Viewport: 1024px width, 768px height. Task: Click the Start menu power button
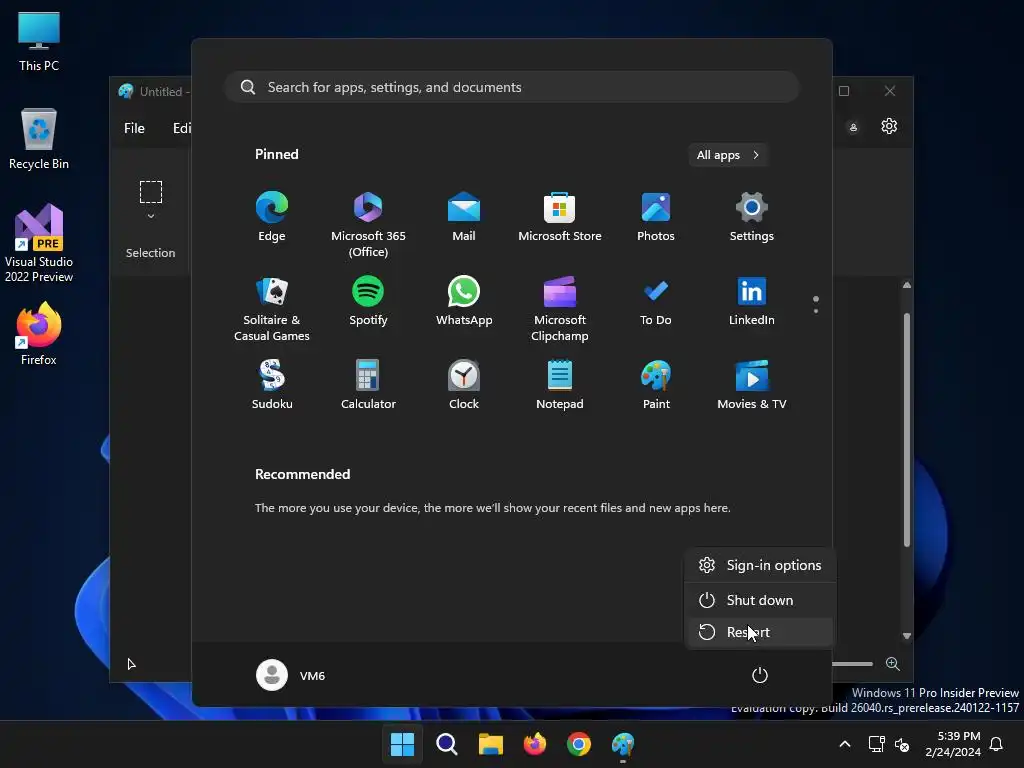[760, 675]
